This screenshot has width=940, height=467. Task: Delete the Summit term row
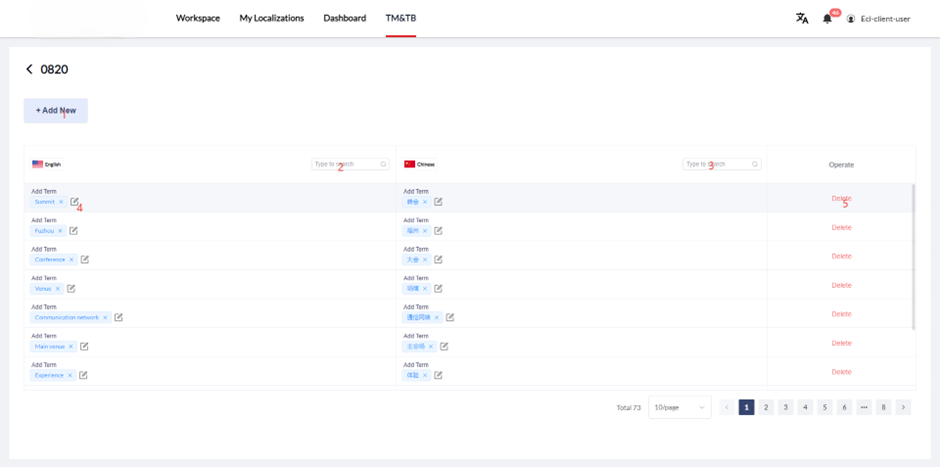pyautogui.click(x=841, y=198)
